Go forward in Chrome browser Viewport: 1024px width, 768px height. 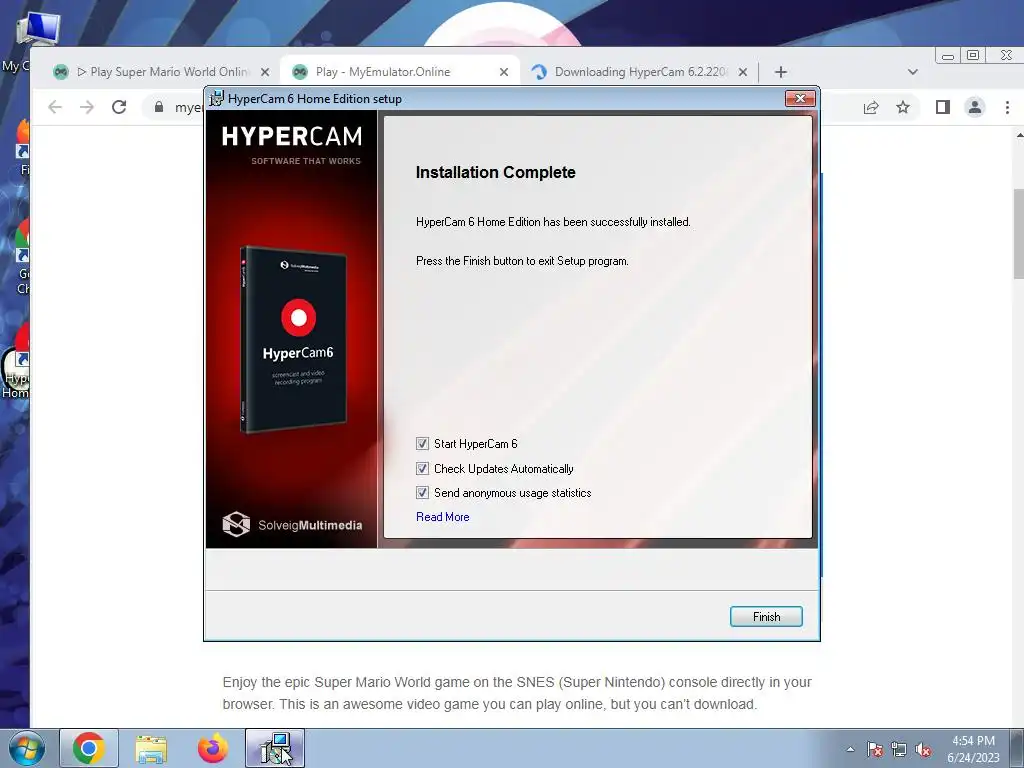[87, 107]
